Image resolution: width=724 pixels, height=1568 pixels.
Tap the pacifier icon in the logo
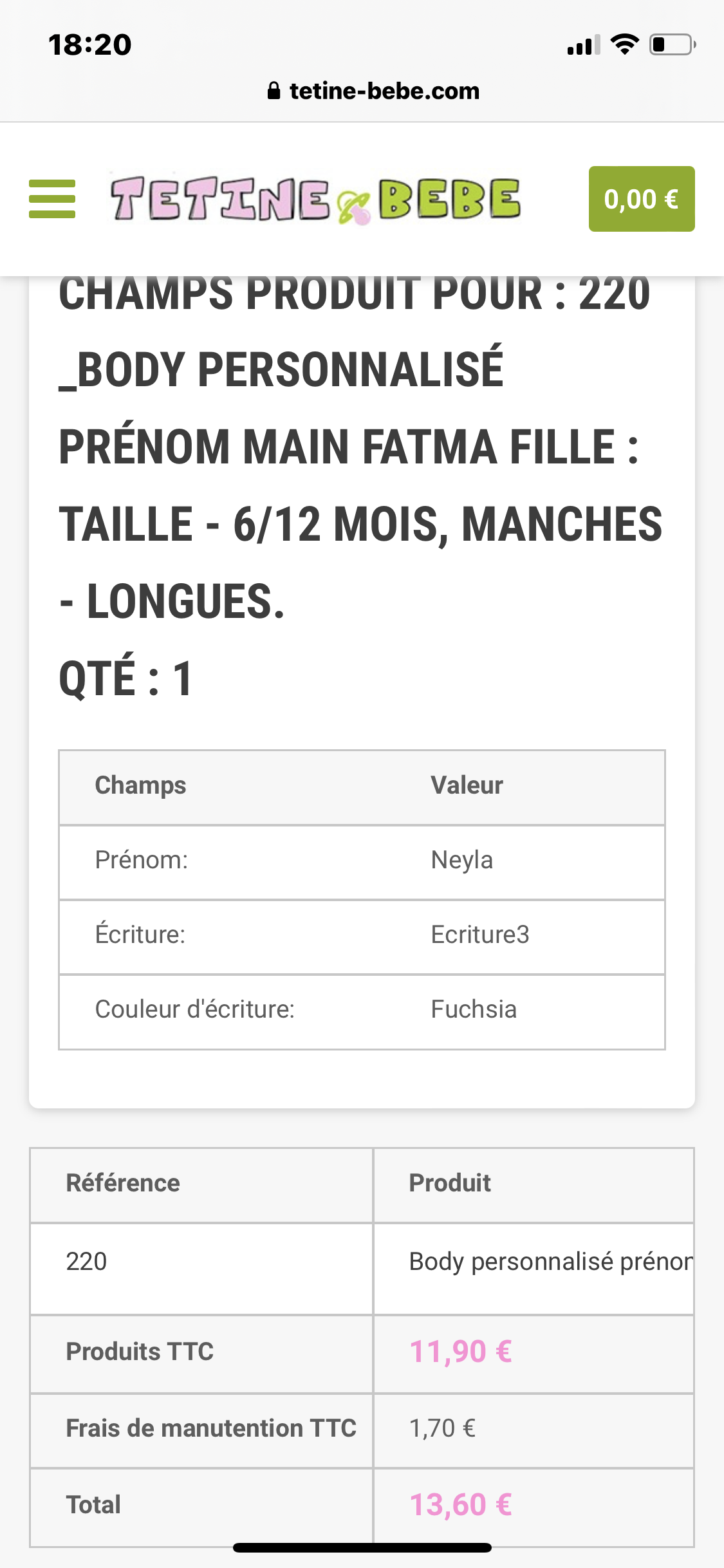click(x=355, y=209)
